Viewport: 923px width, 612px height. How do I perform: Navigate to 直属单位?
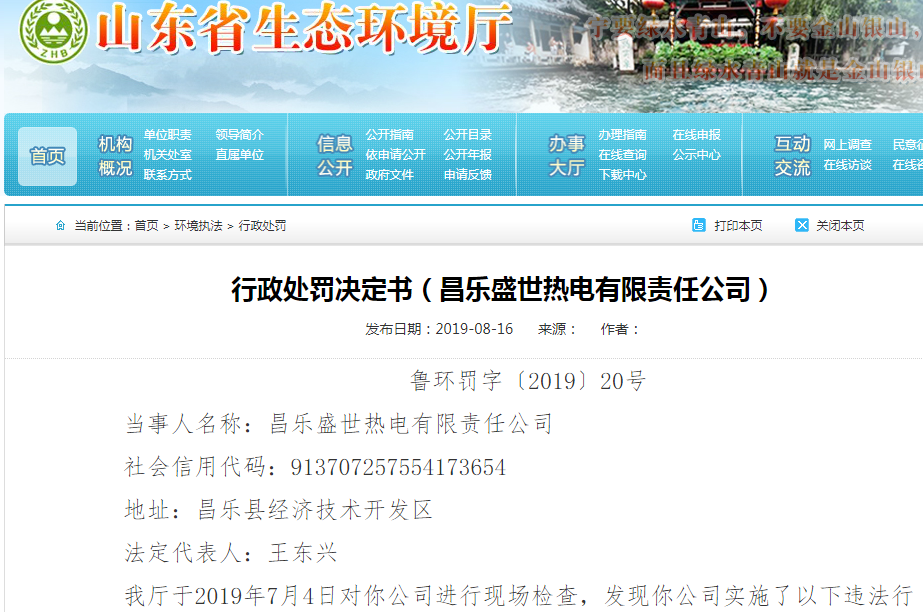pyautogui.click(x=240, y=155)
